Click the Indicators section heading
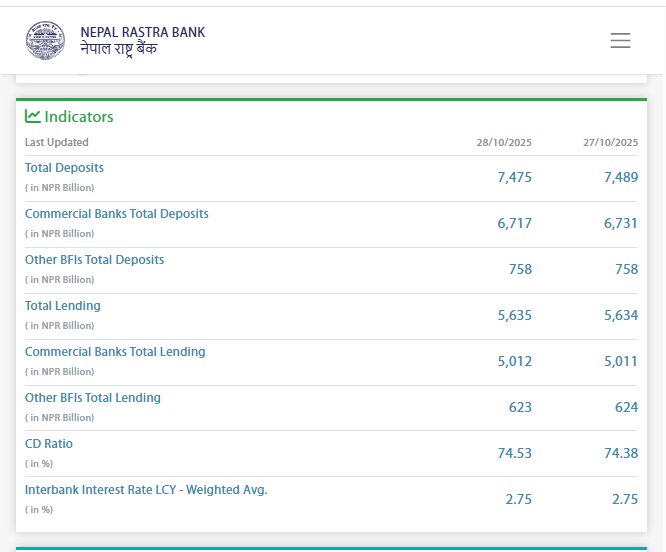 79,117
